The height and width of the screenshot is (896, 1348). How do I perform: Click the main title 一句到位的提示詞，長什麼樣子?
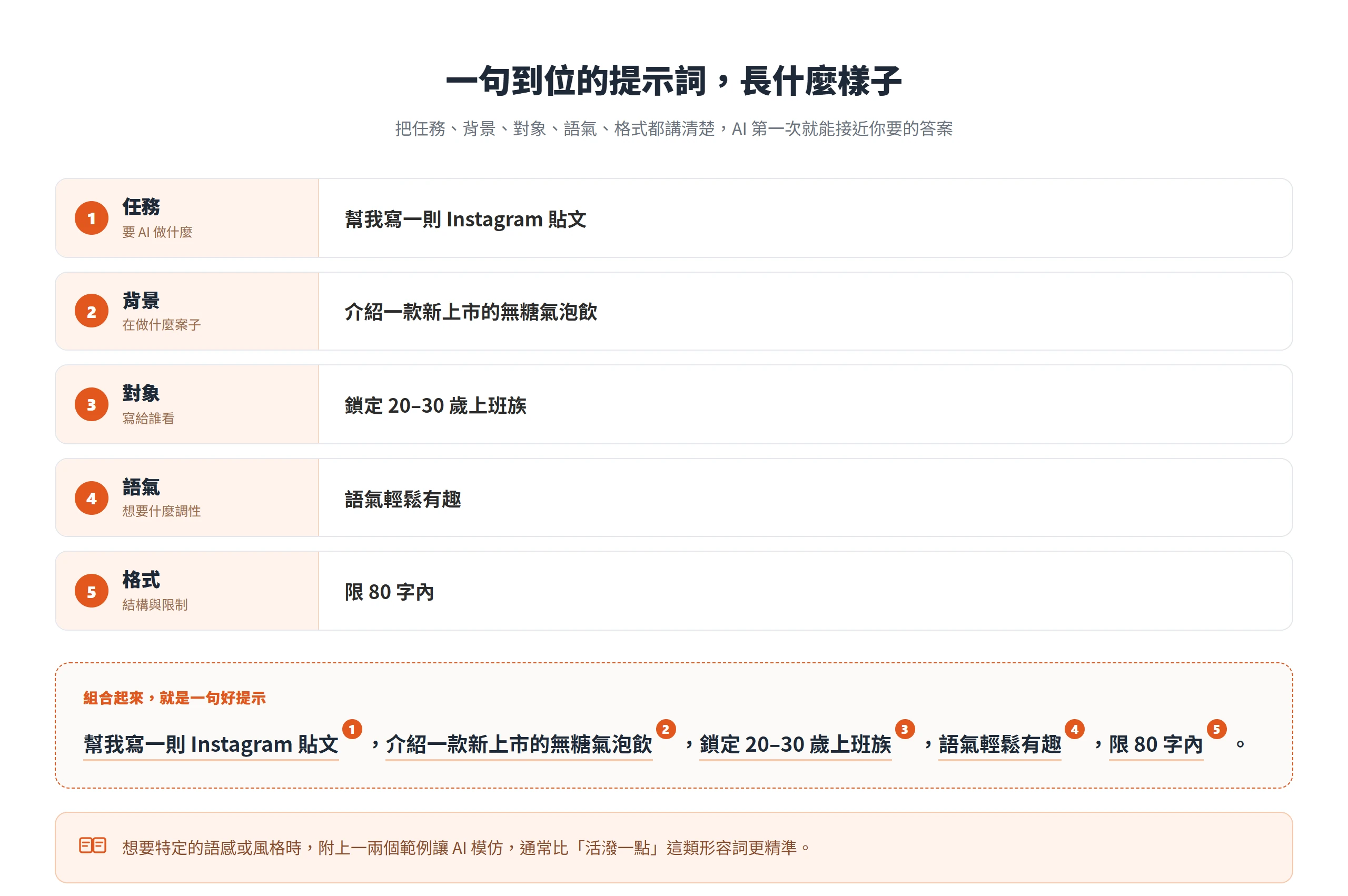[673, 81]
